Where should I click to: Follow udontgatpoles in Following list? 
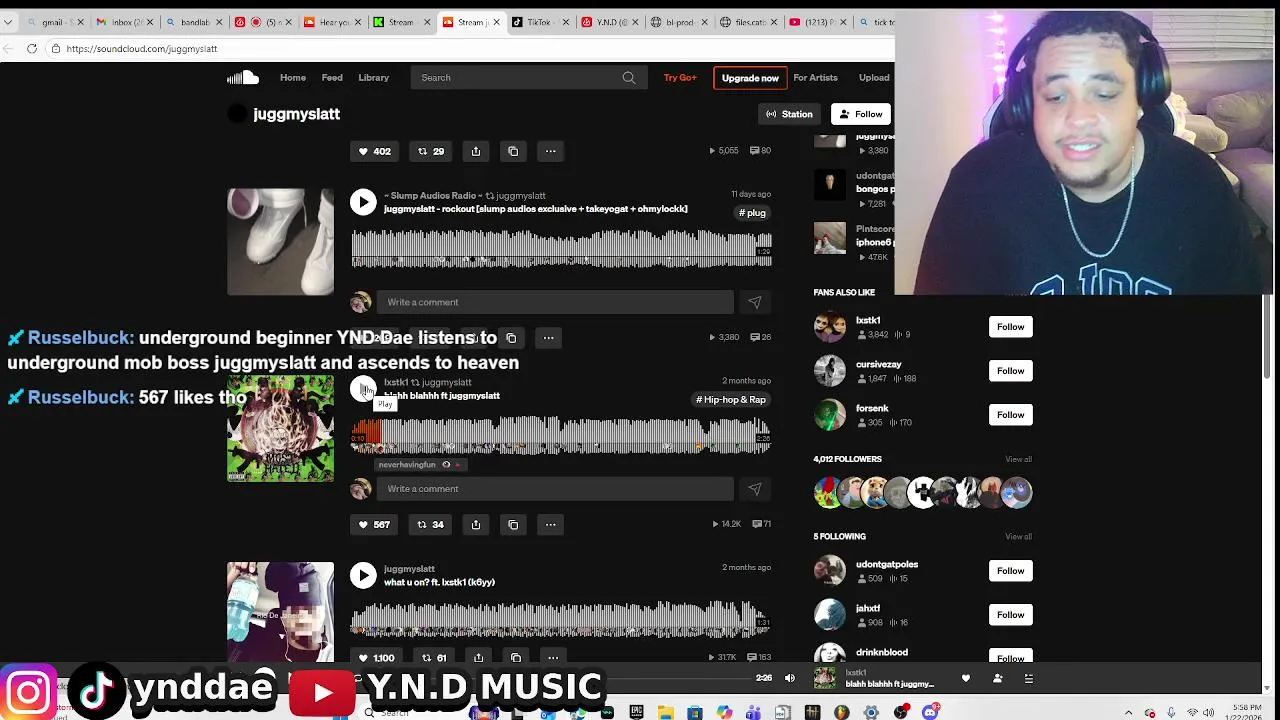pos(1010,571)
